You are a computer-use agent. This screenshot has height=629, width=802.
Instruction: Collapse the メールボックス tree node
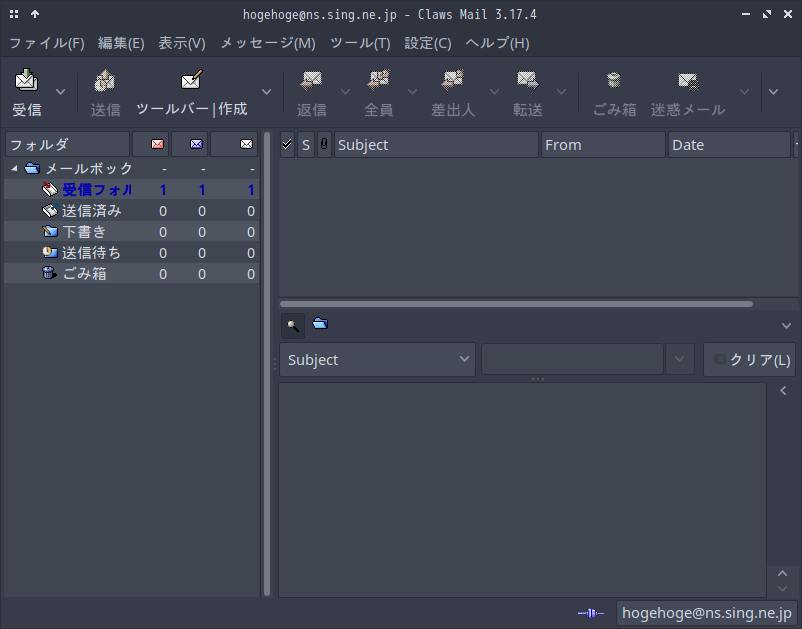pyautogui.click(x=14, y=168)
